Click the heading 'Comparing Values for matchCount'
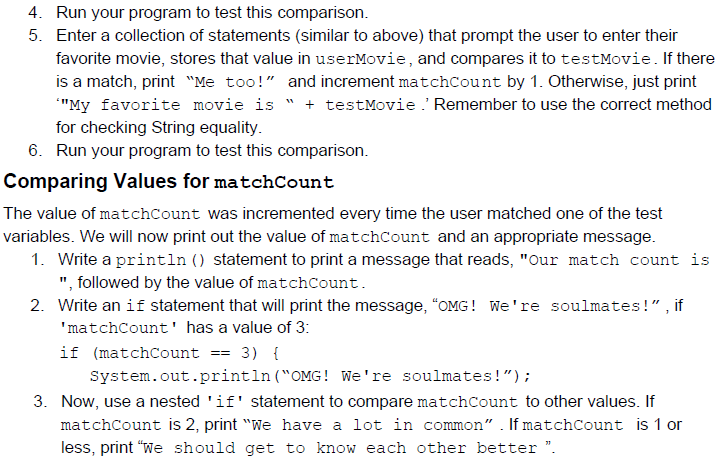The height and width of the screenshot is (461, 722). [169, 181]
